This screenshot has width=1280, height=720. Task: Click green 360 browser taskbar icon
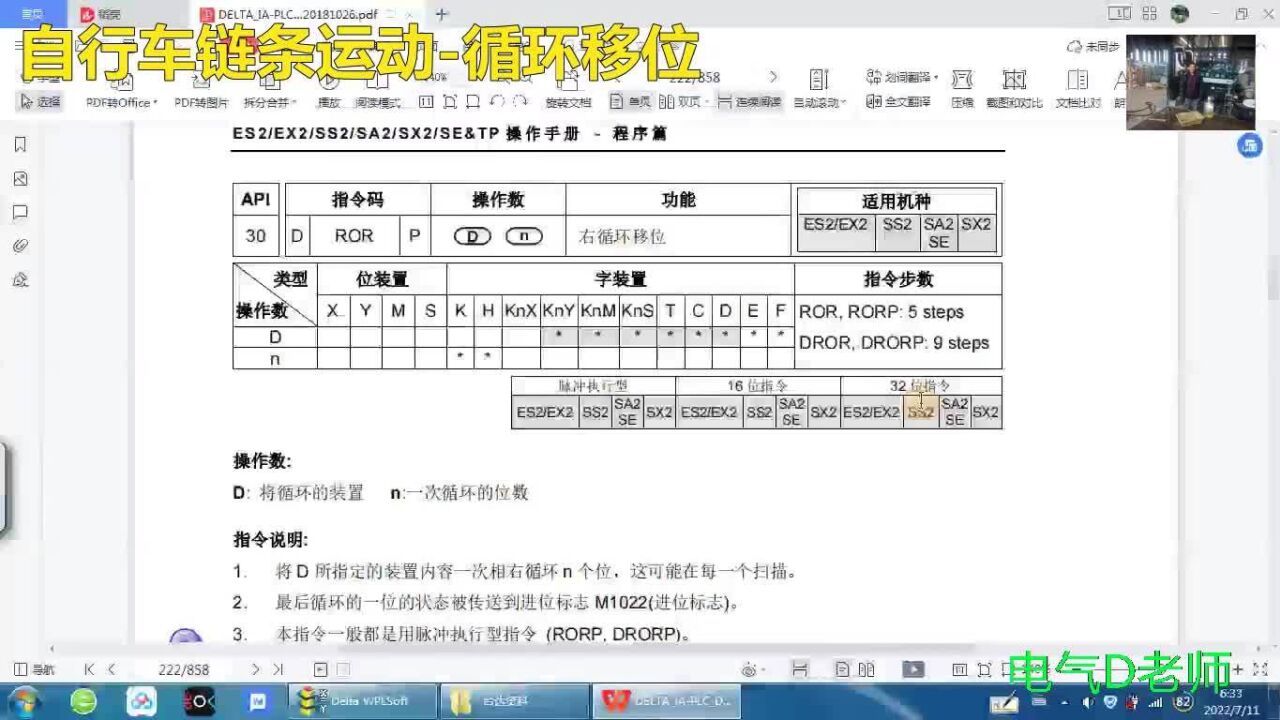(x=84, y=701)
